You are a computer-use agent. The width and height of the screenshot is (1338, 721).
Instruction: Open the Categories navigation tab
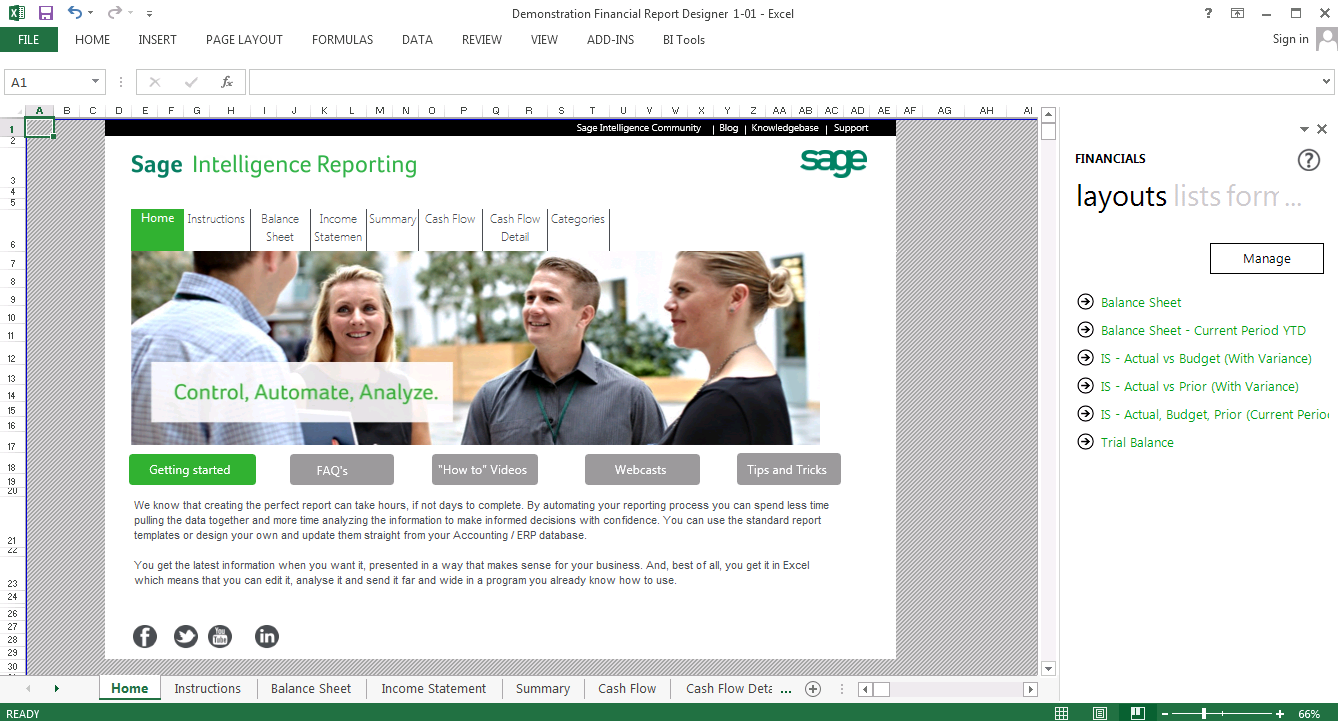(578, 219)
